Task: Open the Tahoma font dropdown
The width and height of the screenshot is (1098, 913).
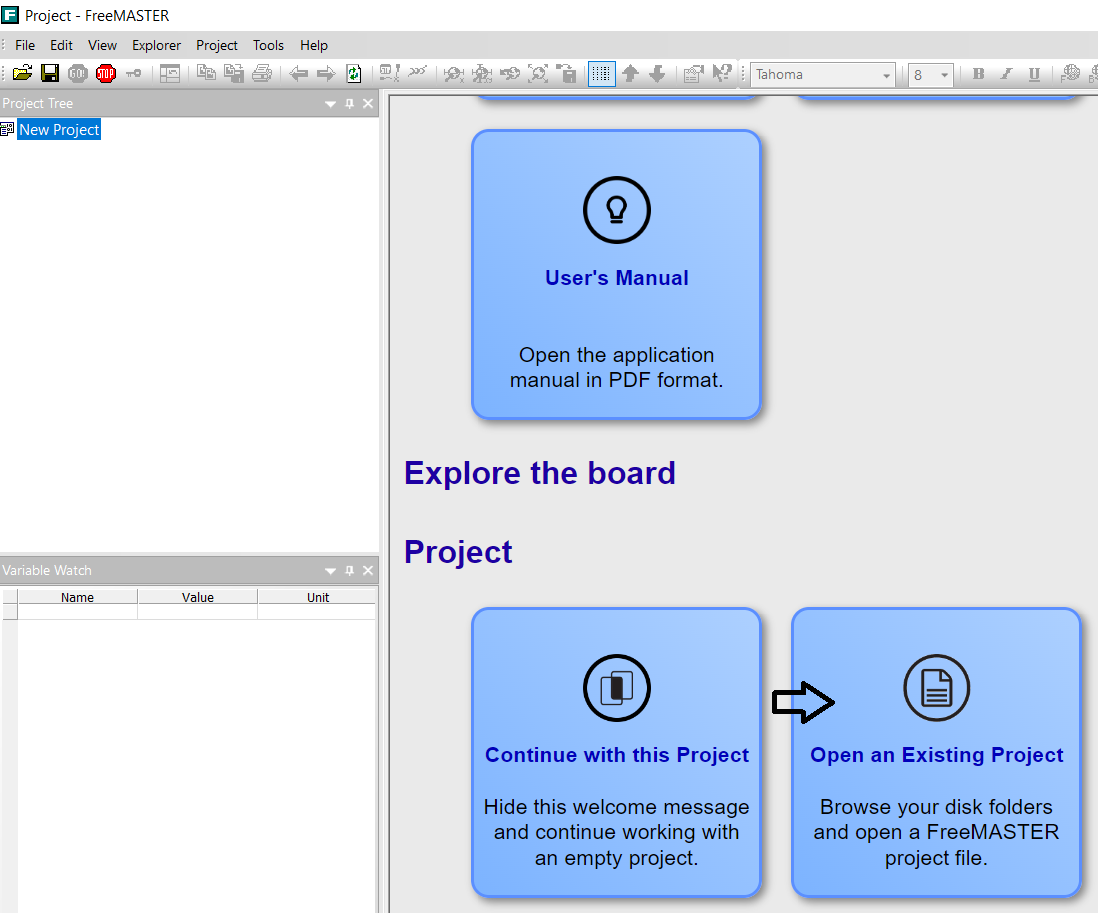Action: (886, 75)
